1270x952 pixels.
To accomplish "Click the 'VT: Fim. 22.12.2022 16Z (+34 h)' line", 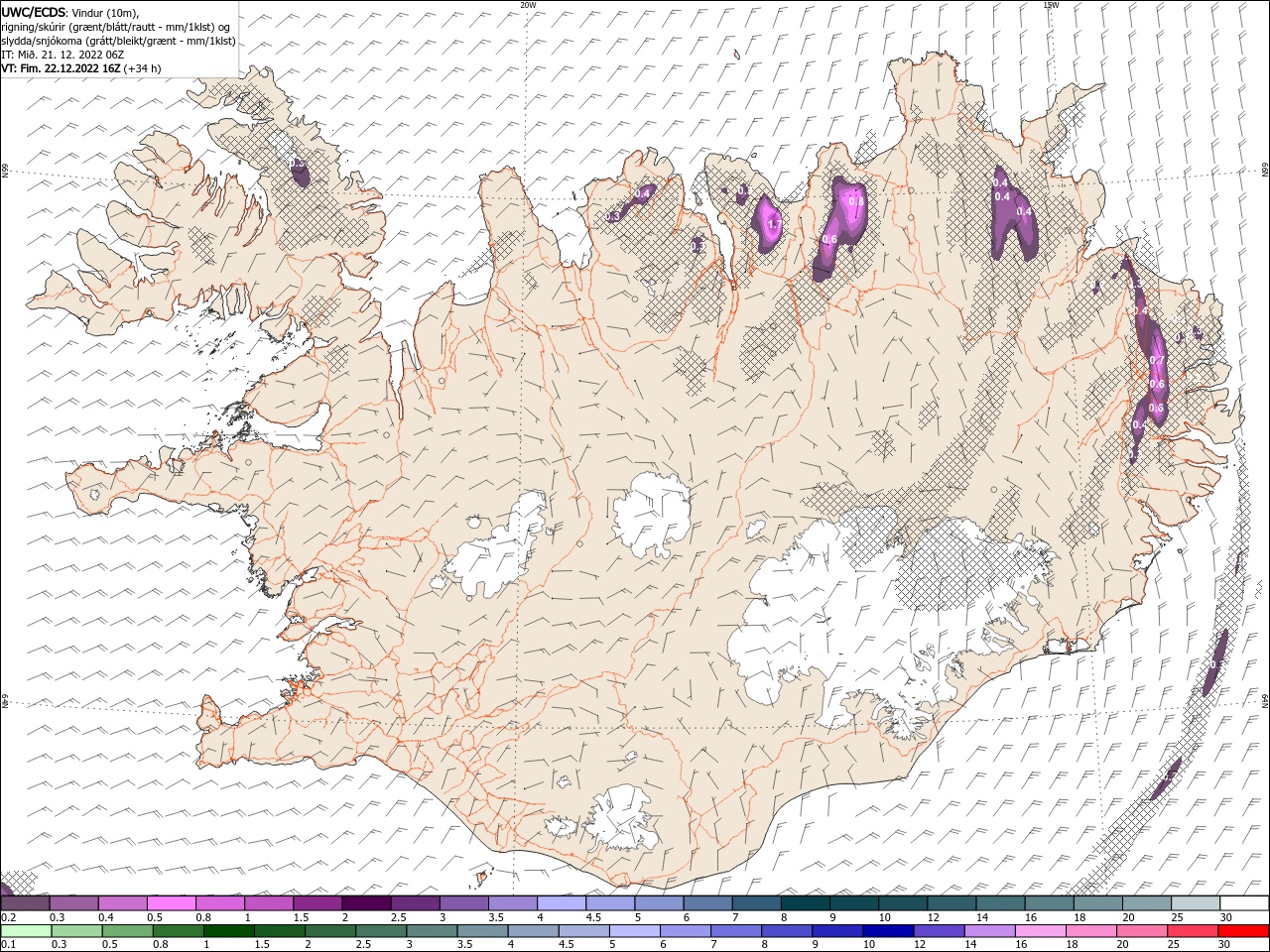I will (x=80, y=68).
